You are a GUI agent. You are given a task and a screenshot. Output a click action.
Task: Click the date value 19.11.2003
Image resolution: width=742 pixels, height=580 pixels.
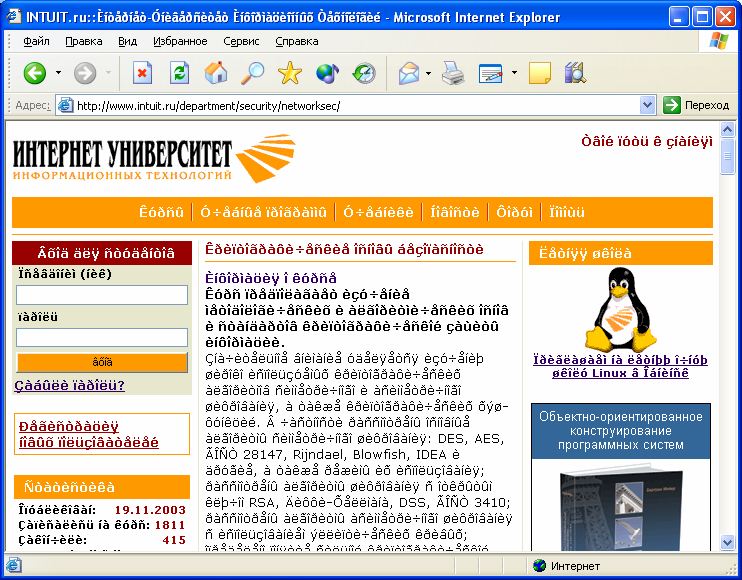(x=150, y=510)
